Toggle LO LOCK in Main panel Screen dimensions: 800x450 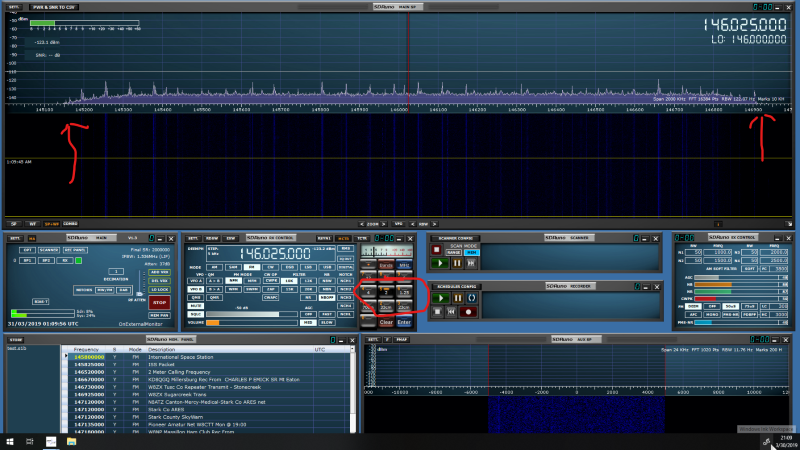pyautogui.click(x=159, y=289)
